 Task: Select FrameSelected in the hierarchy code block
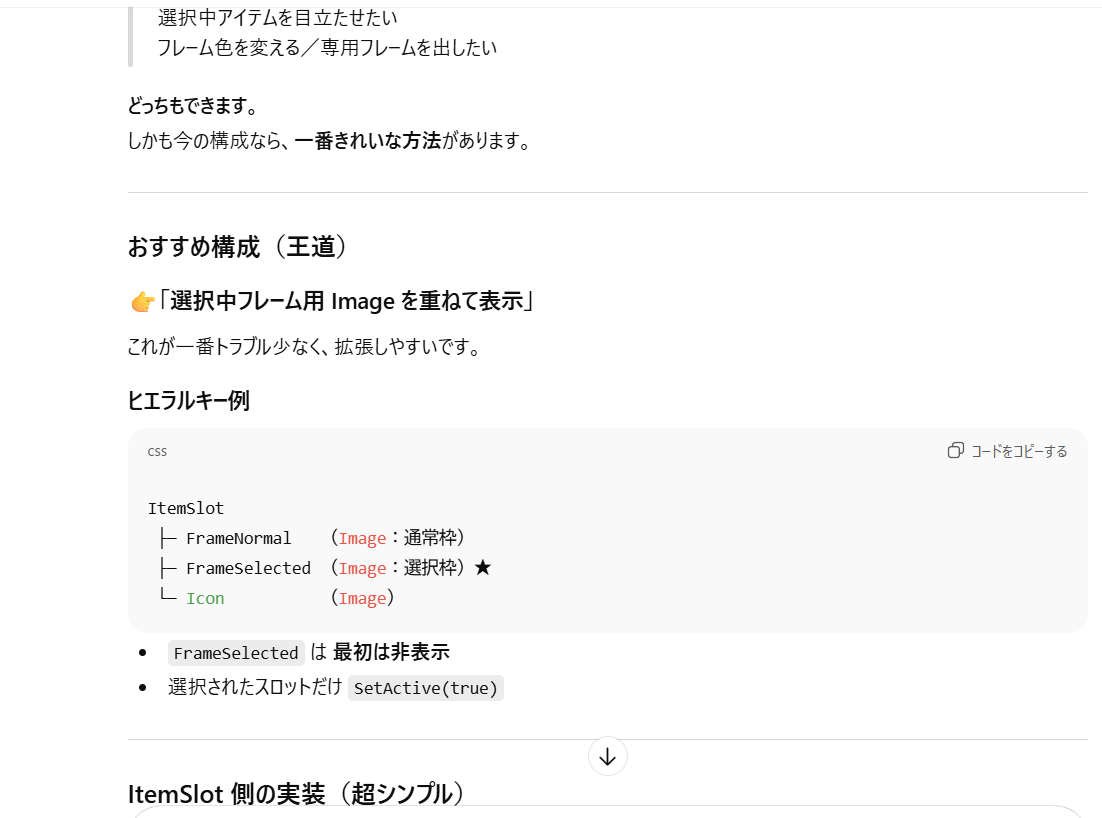pyautogui.click(x=248, y=568)
